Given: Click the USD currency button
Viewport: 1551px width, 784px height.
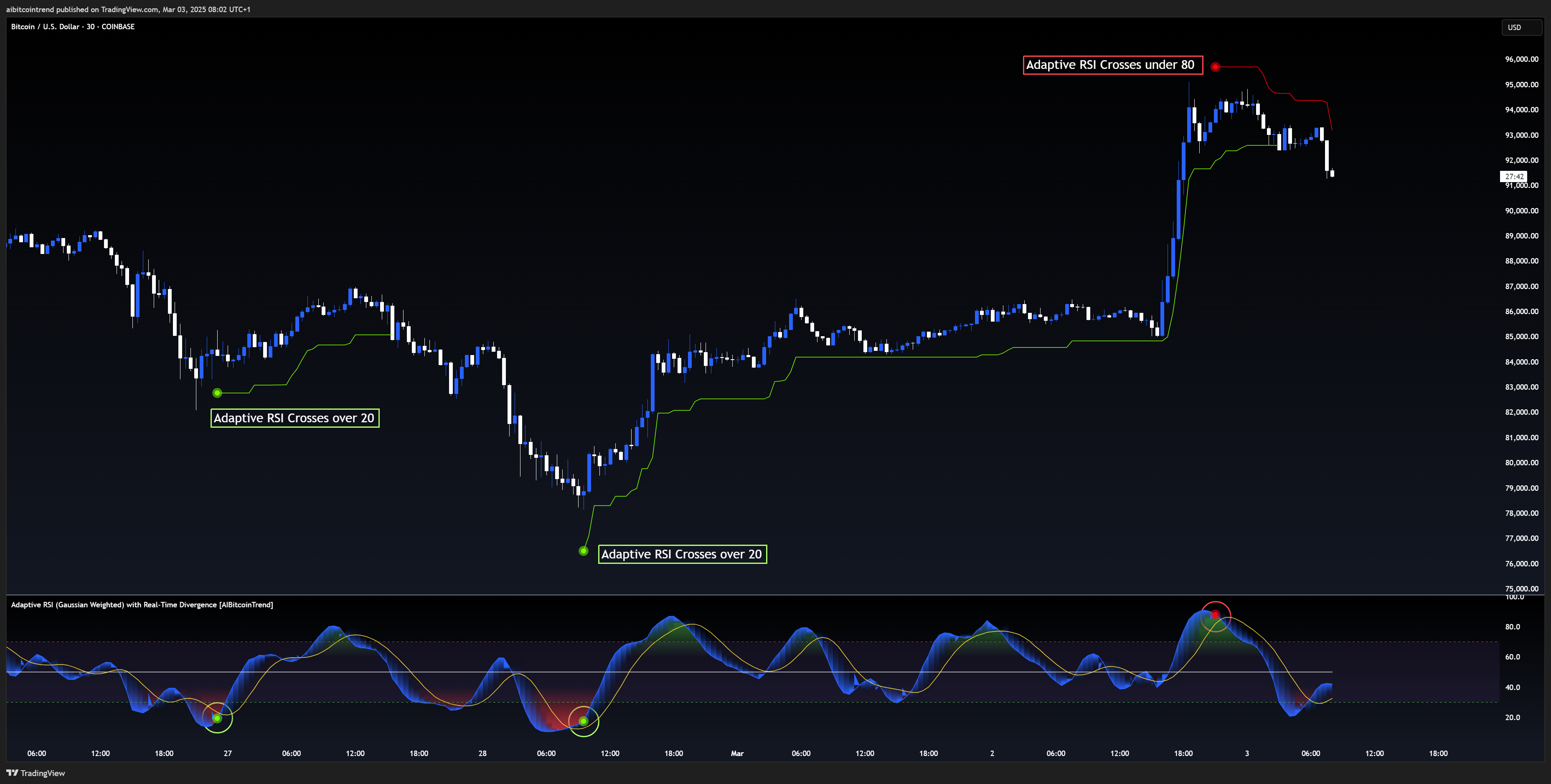Looking at the screenshot, I should click(x=1521, y=27).
